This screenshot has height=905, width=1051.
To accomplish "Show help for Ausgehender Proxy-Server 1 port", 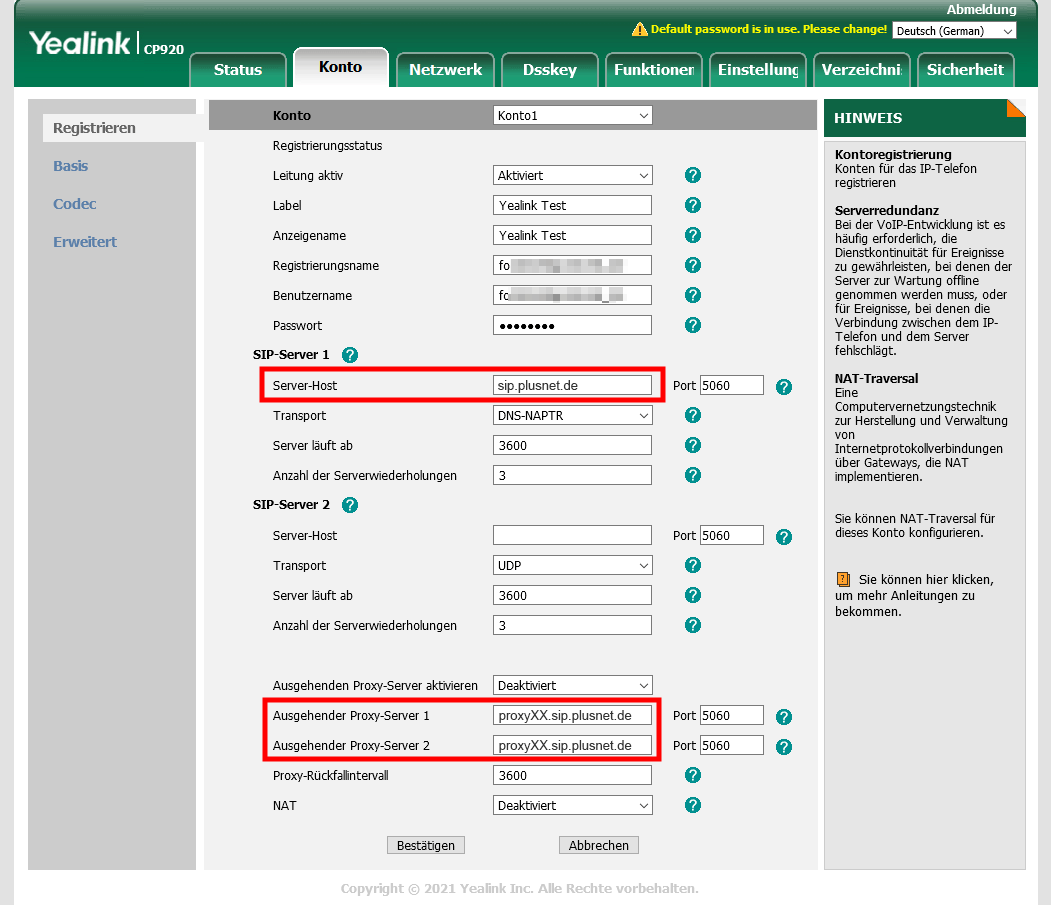I will coord(784,717).
